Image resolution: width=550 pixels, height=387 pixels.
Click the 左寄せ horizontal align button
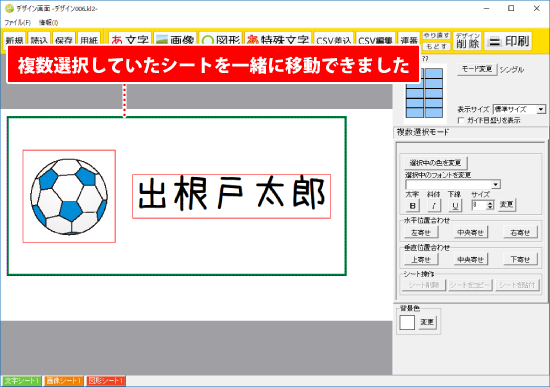click(x=421, y=232)
